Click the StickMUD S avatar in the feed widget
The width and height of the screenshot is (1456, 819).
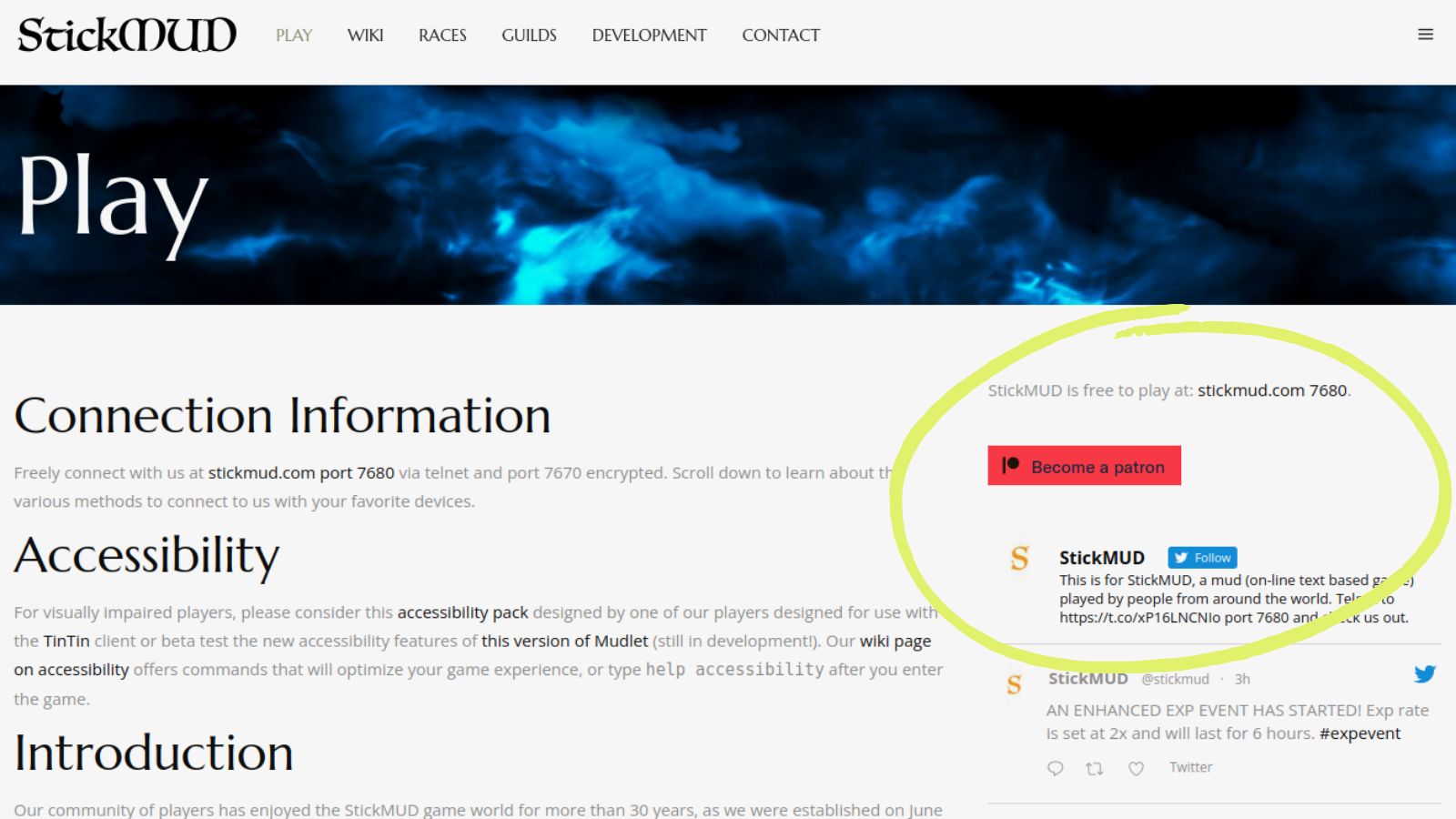[1019, 560]
